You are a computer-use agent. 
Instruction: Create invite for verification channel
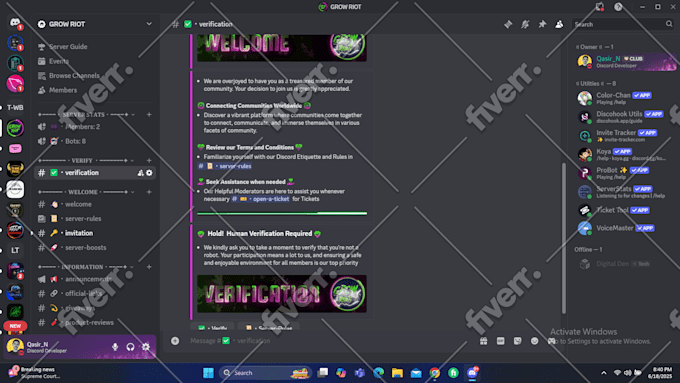[141, 173]
